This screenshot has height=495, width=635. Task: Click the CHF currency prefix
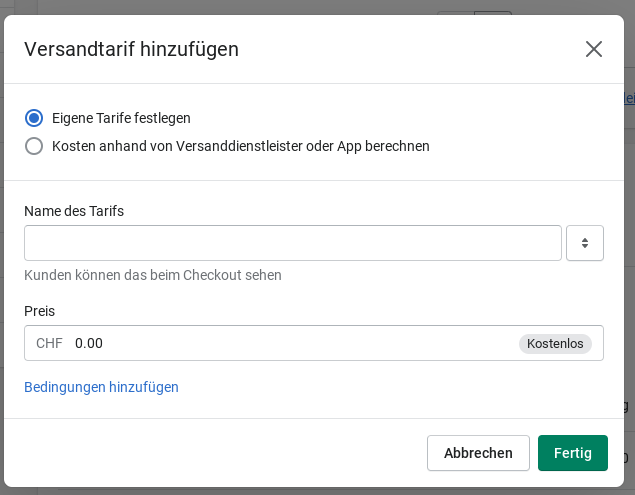point(49,343)
